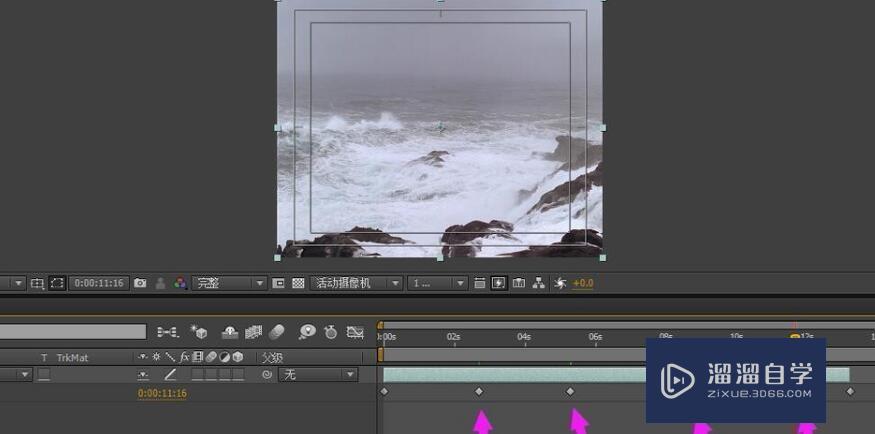The width and height of the screenshot is (875, 434).
Task: Click the orange timeline timecode 0:00:11:16
Action: pyautogui.click(x=162, y=393)
